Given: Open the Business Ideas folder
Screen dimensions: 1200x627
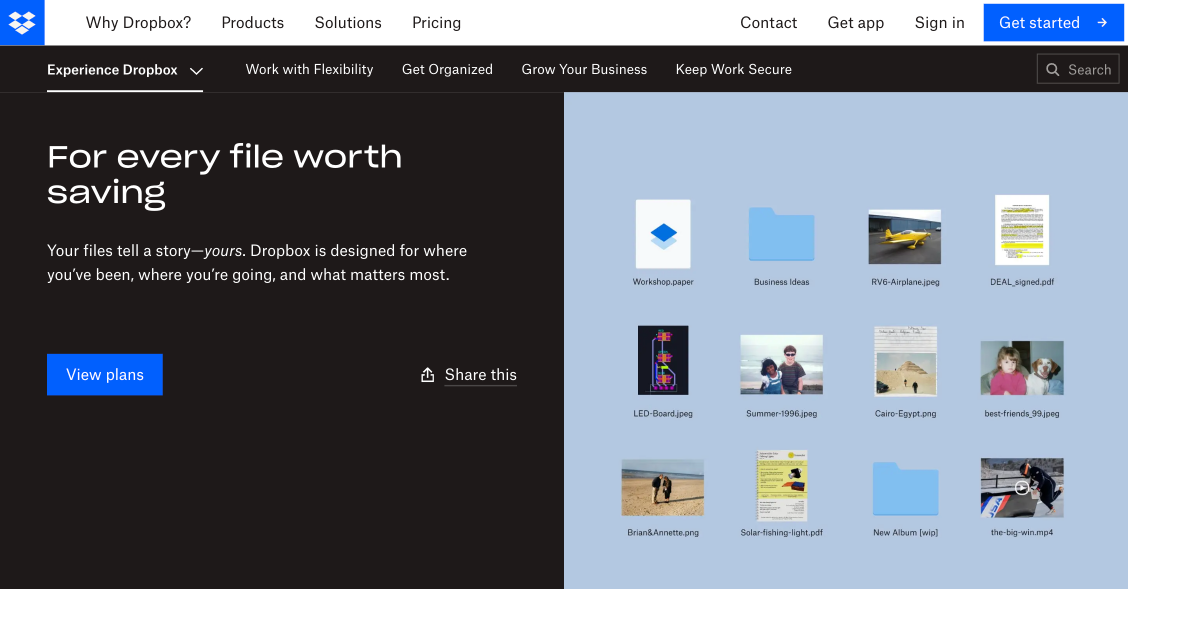Looking at the screenshot, I should (781, 234).
